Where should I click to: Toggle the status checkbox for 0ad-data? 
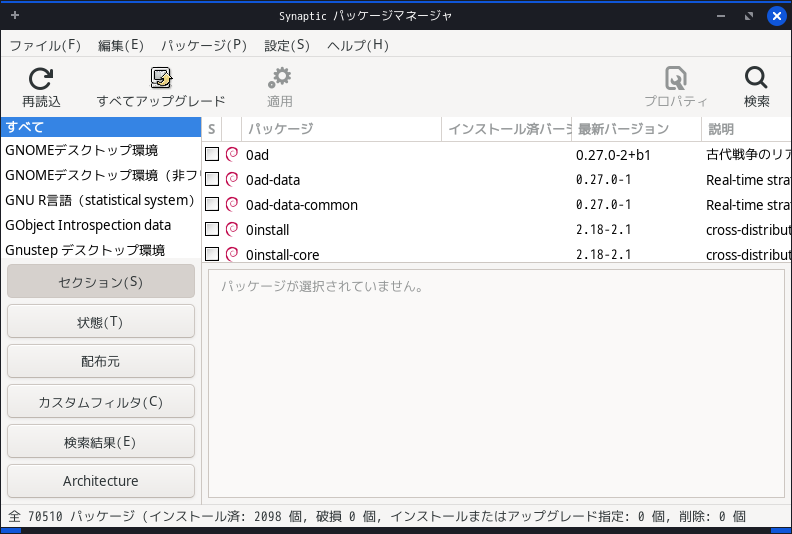[212, 180]
